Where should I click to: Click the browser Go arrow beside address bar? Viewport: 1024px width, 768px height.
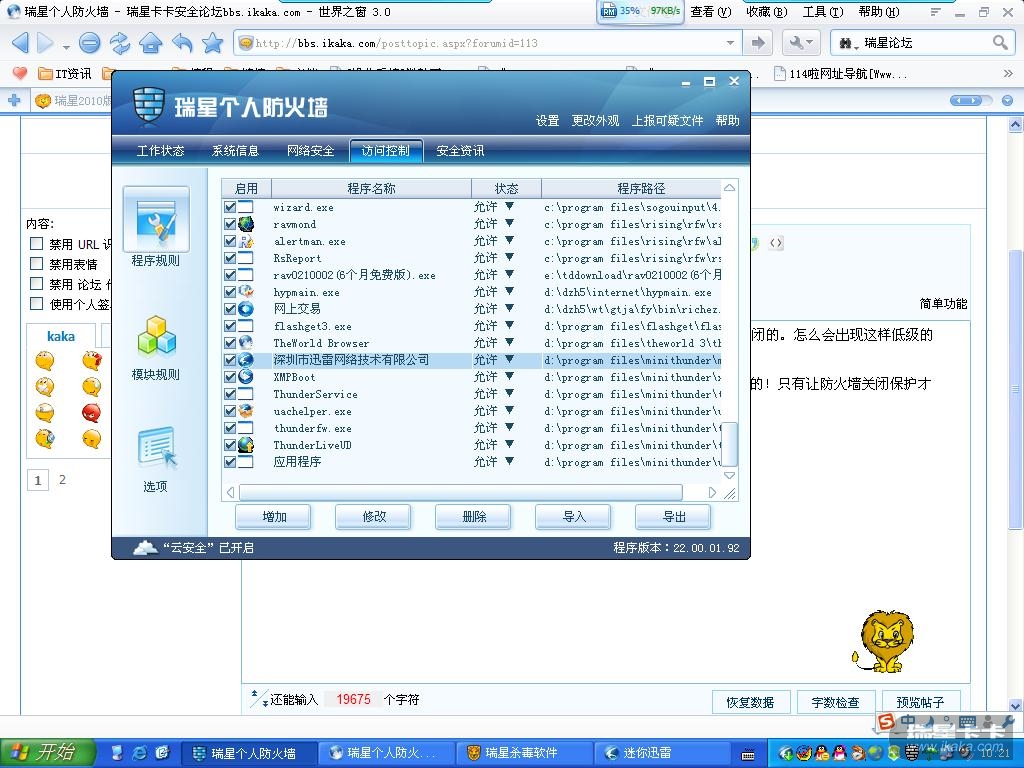758,43
